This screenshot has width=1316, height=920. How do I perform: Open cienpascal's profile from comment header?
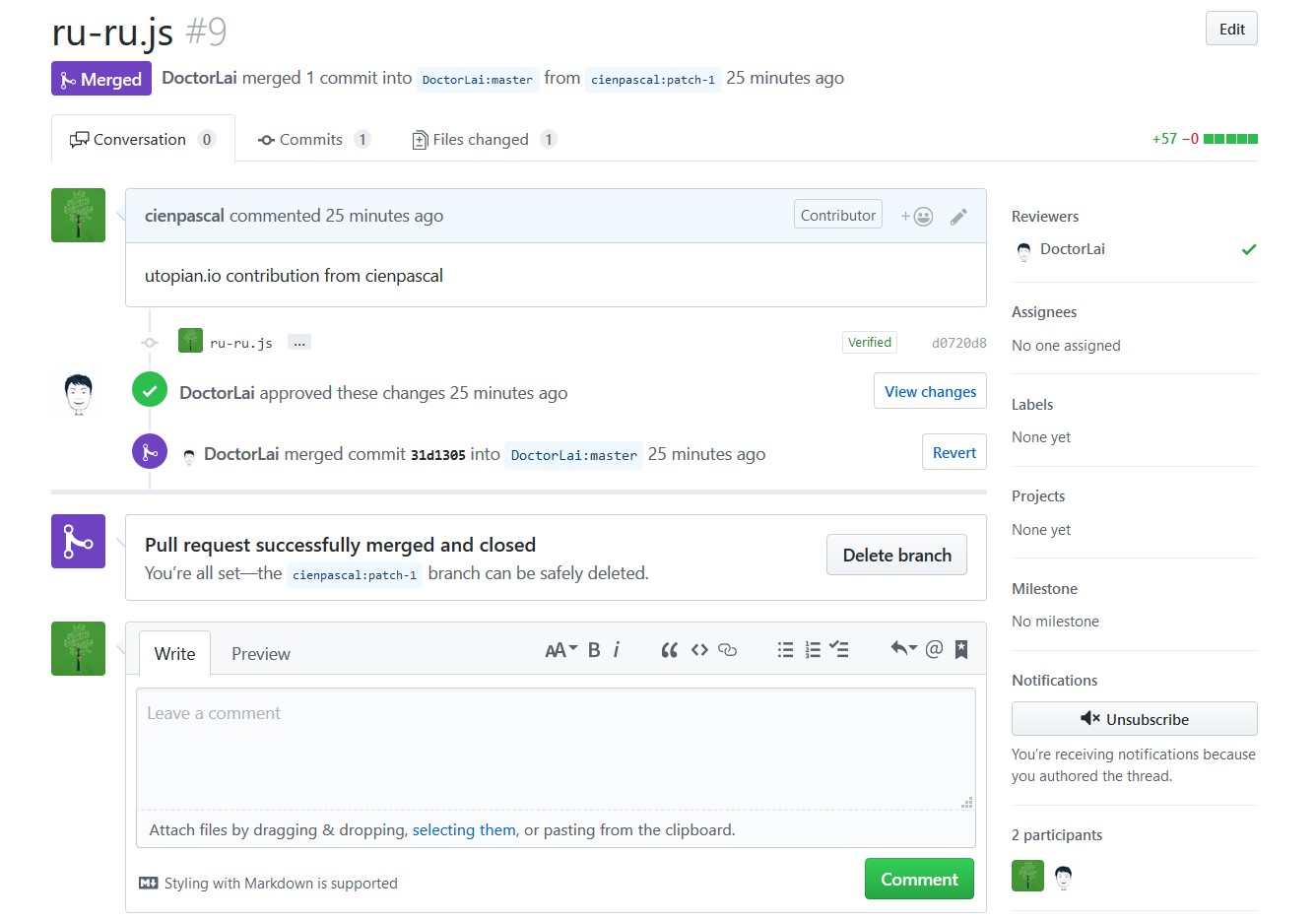click(x=184, y=216)
